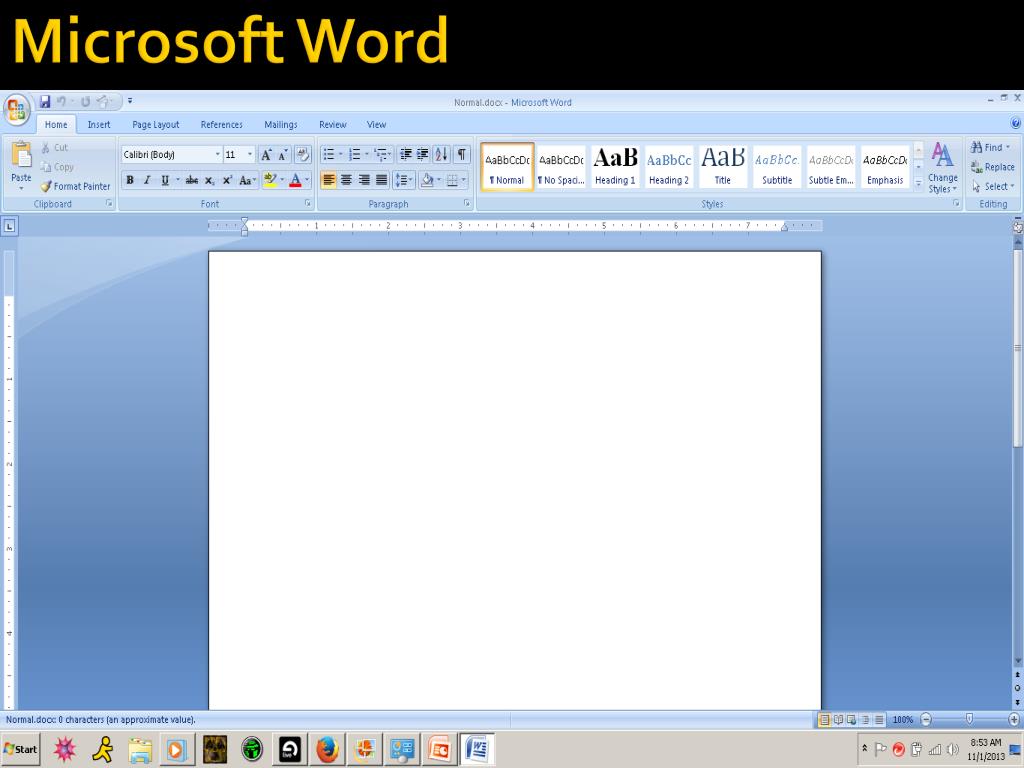1024x768 pixels.
Task: Click the vertical scrollbar down arrow
Action: (x=1017, y=662)
